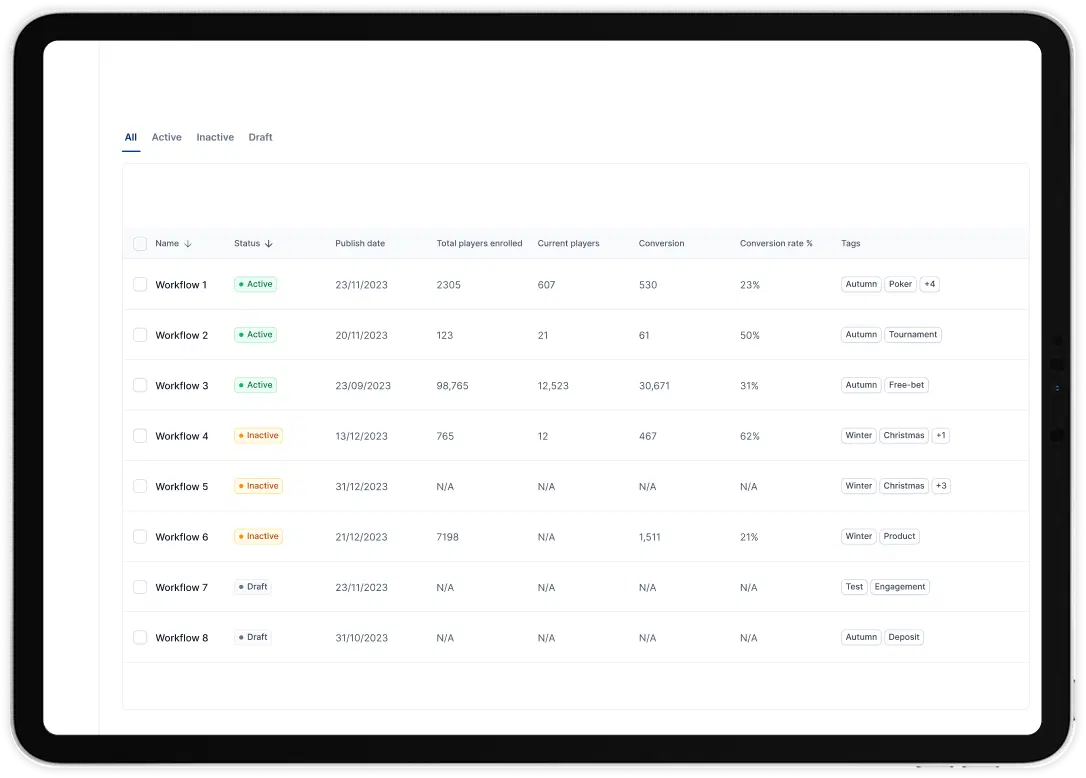The width and height of the screenshot is (1086, 778).
Task: Tick the Workflow 4 checkbox
Action: click(x=140, y=436)
